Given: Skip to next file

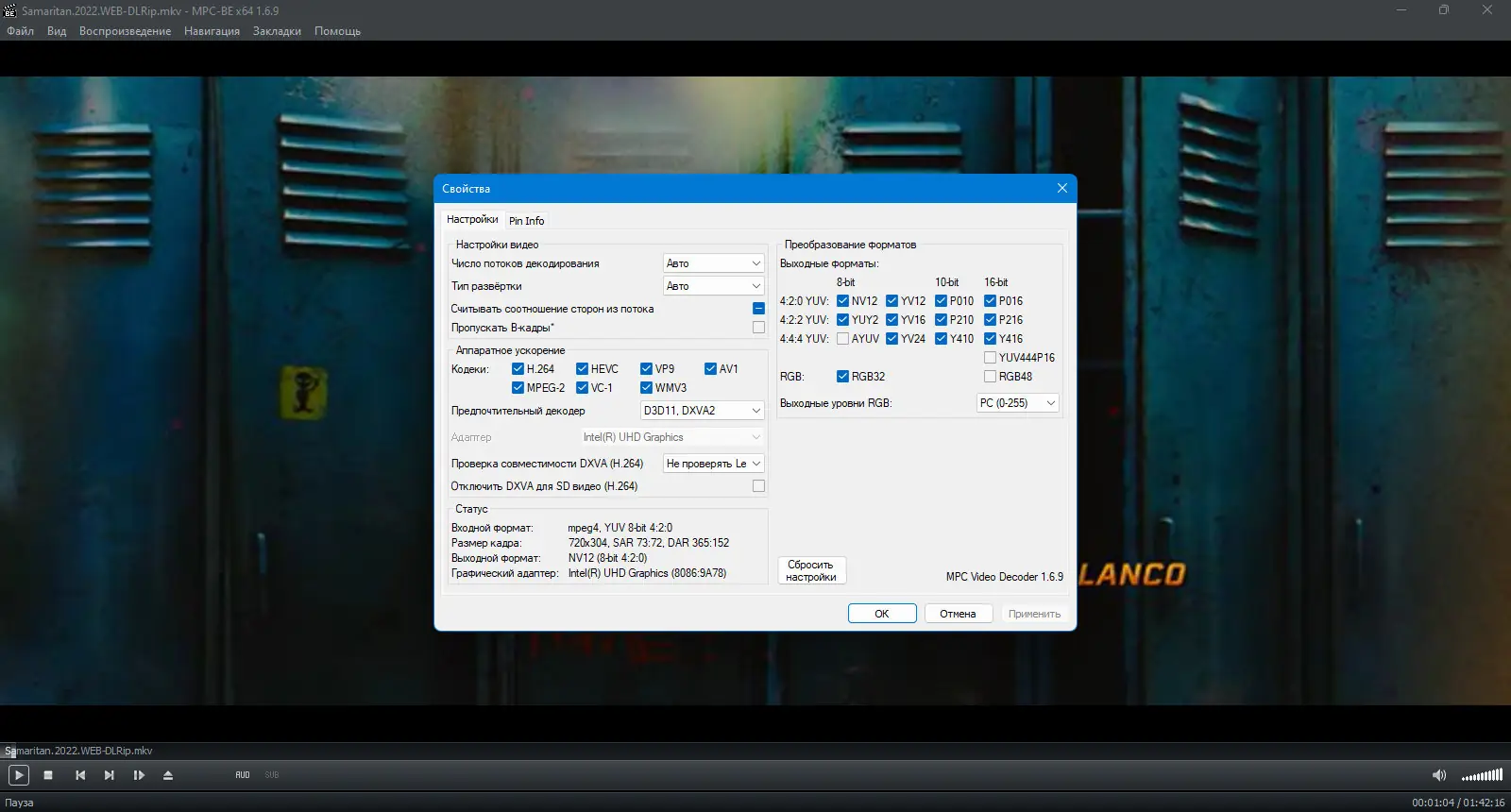Looking at the screenshot, I should point(110,775).
